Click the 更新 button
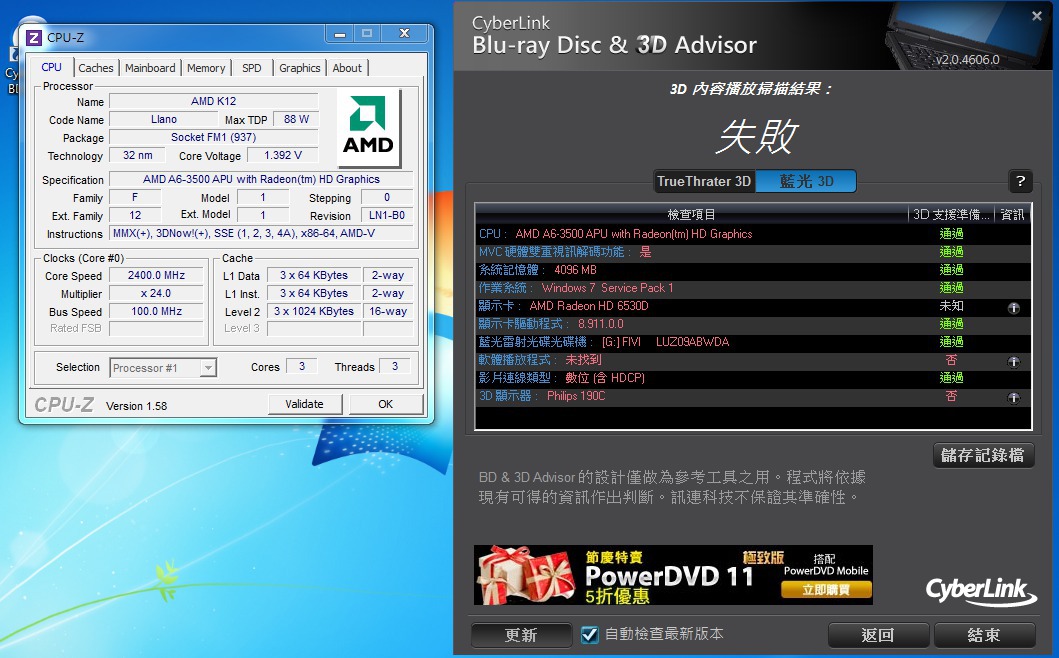The image size is (1059, 658). pyautogui.click(x=521, y=635)
